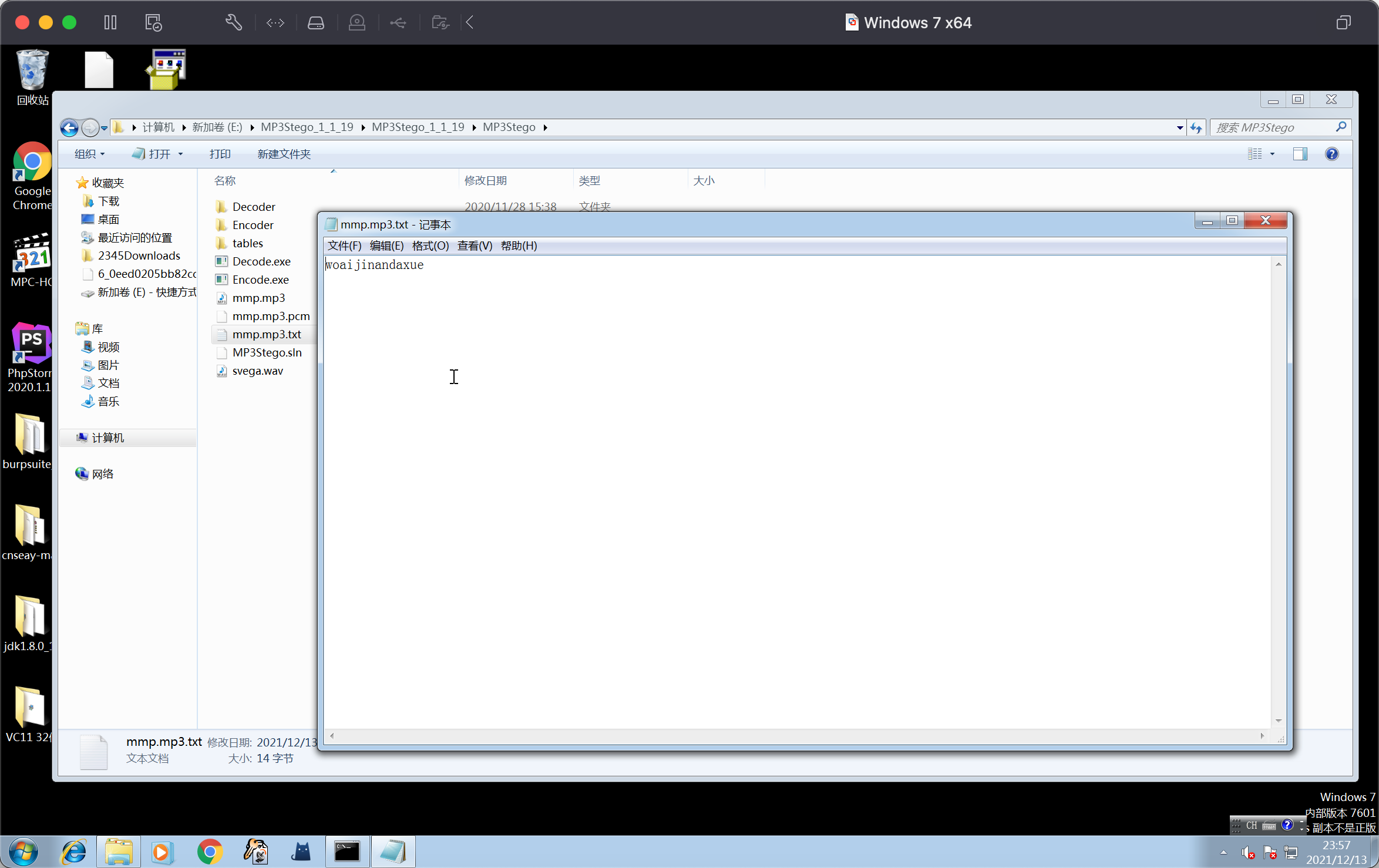Open Notepad 编辑(E) menu
1379x868 pixels.
click(x=386, y=245)
